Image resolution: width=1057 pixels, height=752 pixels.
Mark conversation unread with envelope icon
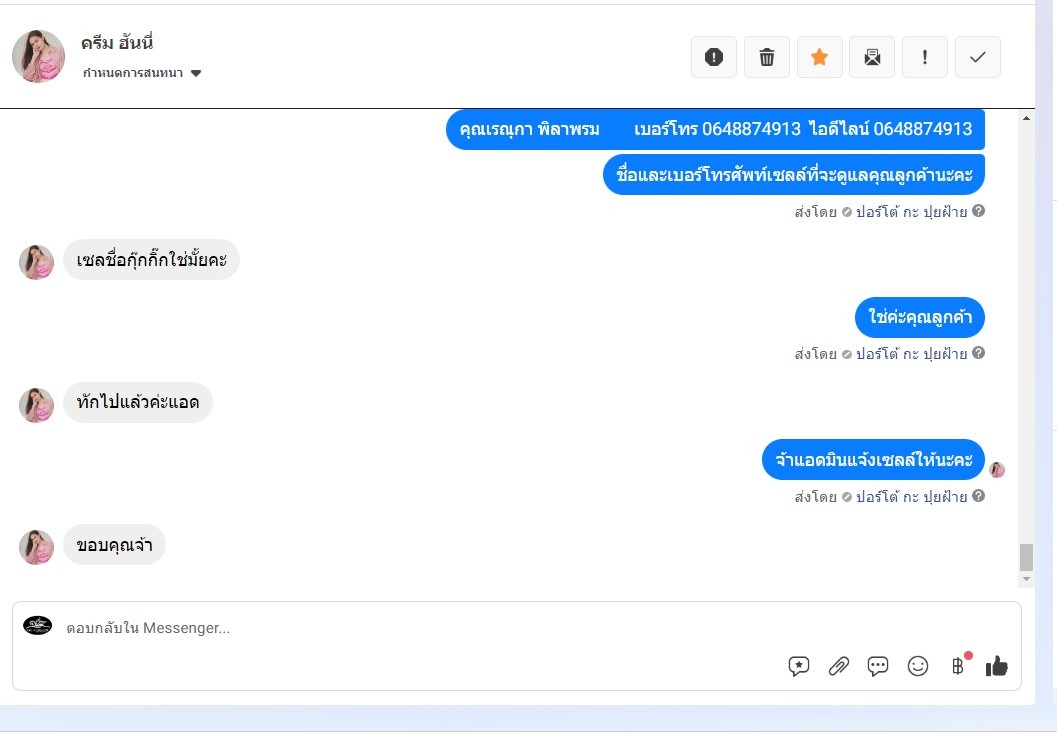click(872, 57)
